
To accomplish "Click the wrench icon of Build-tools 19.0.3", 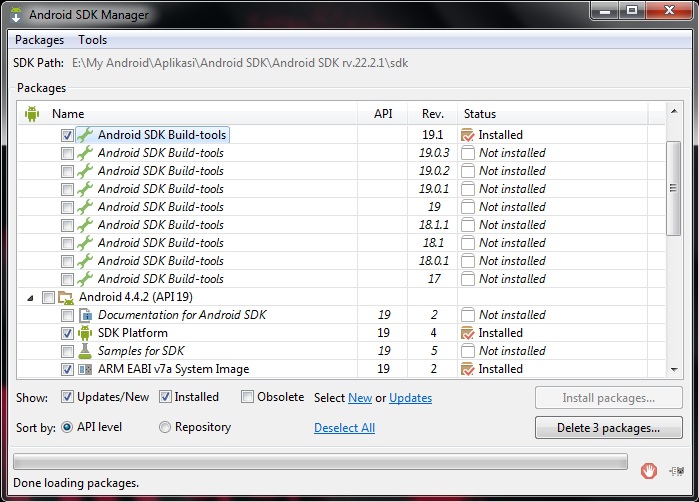I will coord(85,153).
